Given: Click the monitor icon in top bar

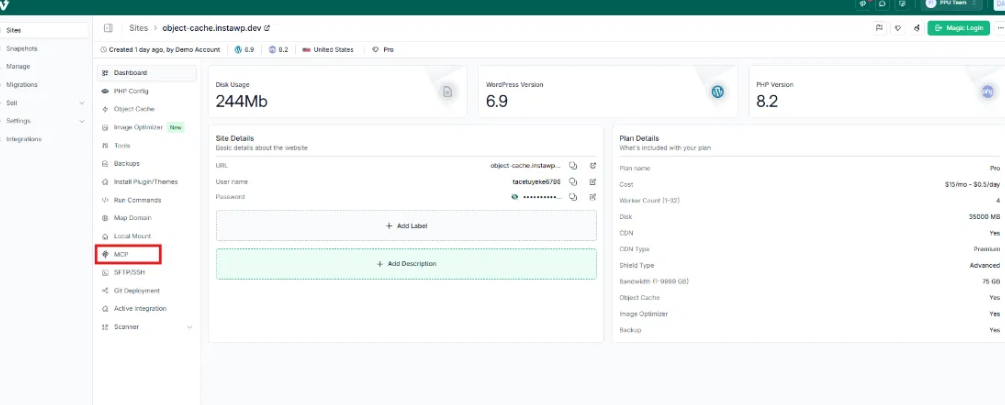Looking at the screenshot, I should pyautogui.click(x=903, y=4).
